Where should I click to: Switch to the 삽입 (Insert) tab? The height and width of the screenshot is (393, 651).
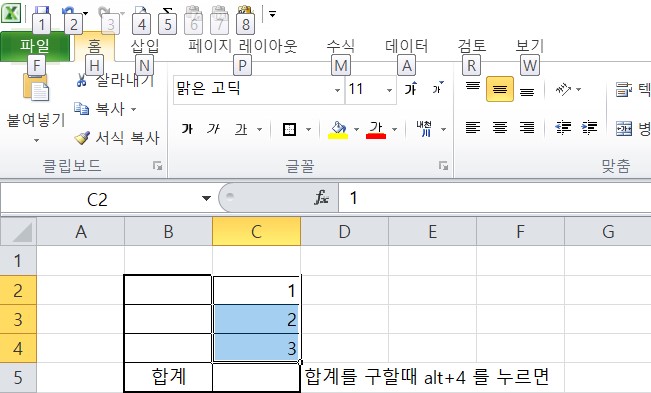[x=145, y=46]
